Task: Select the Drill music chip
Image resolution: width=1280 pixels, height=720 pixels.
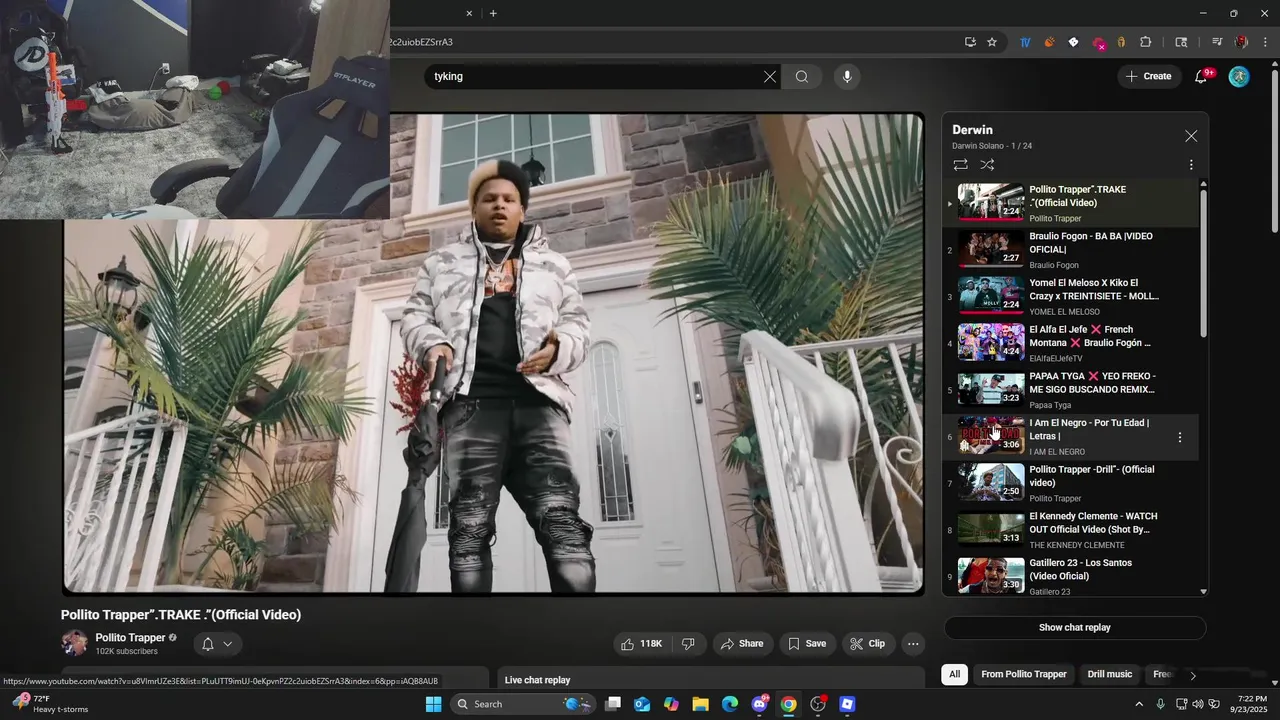Action: [1110, 674]
